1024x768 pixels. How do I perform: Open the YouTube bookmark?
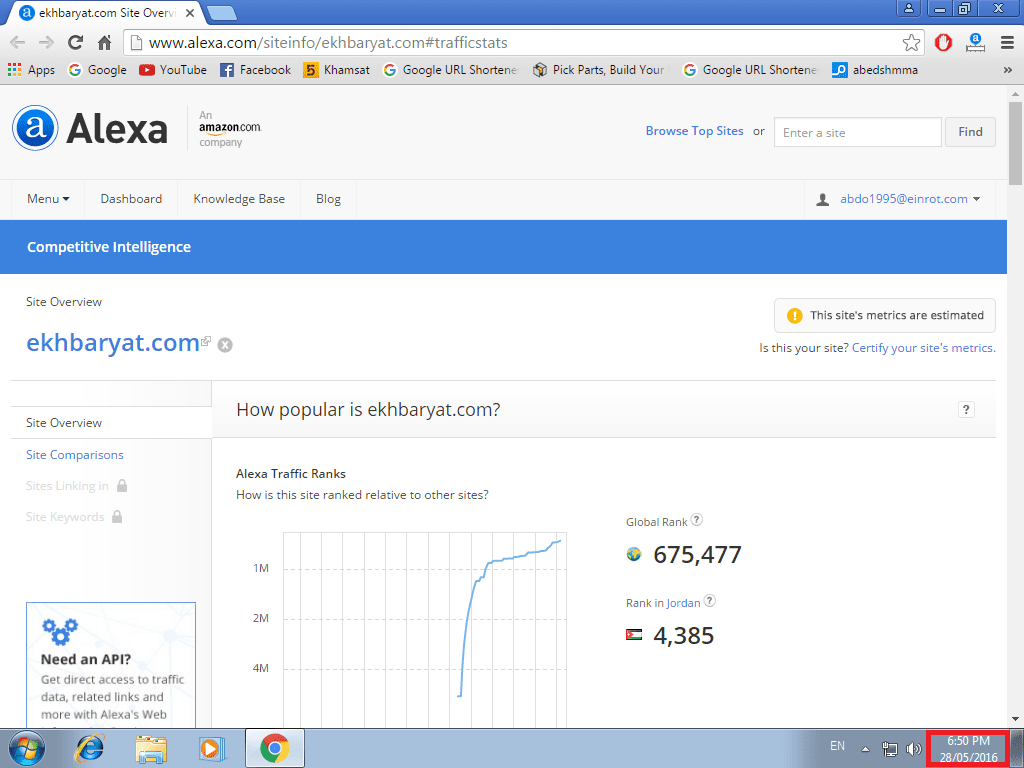(x=172, y=70)
